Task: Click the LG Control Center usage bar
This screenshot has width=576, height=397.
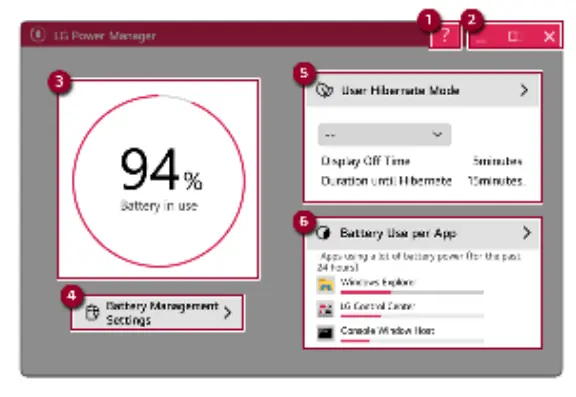Action: coord(412,316)
